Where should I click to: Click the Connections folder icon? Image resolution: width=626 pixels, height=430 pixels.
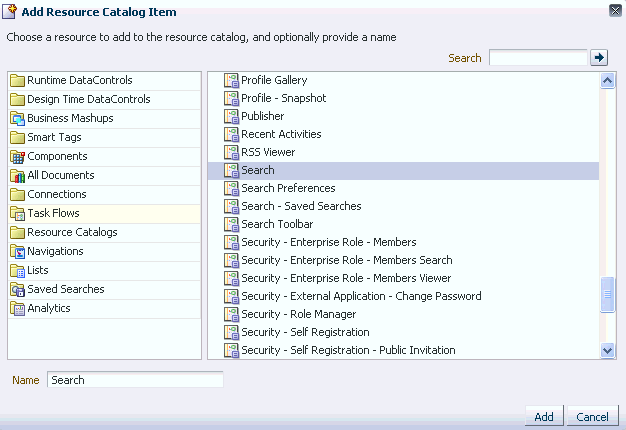17,194
